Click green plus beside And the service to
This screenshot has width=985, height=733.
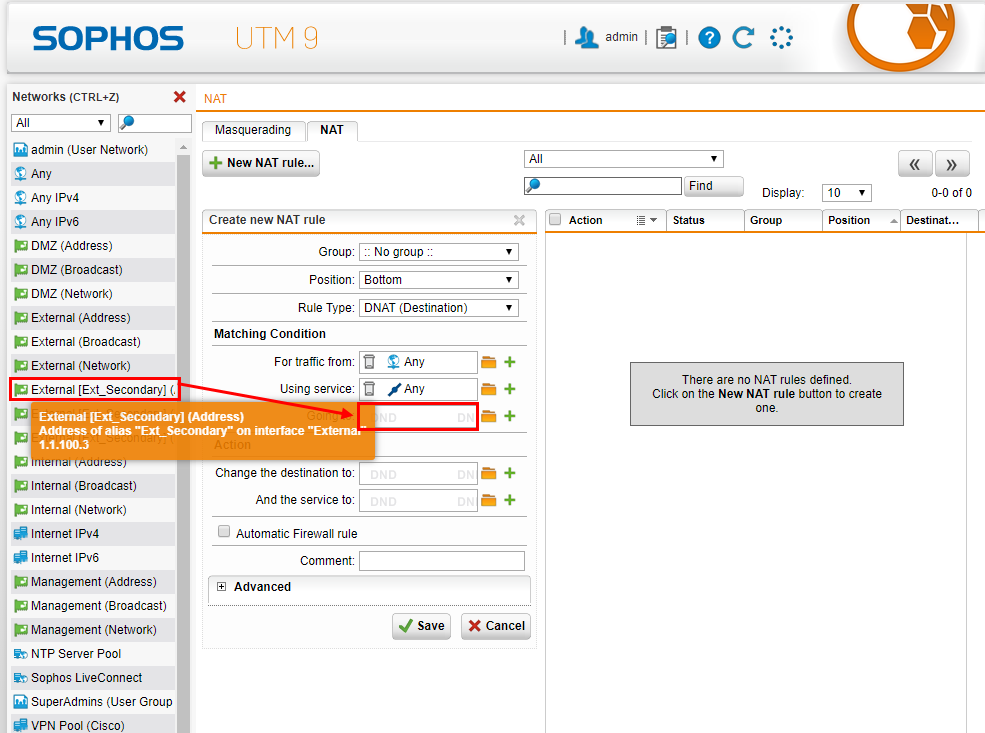point(510,500)
